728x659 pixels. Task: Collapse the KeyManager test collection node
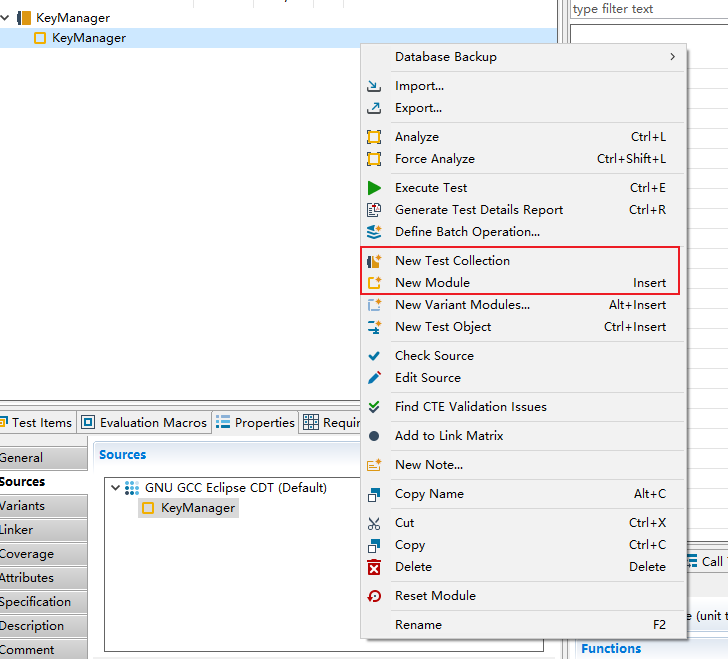(5, 18)
